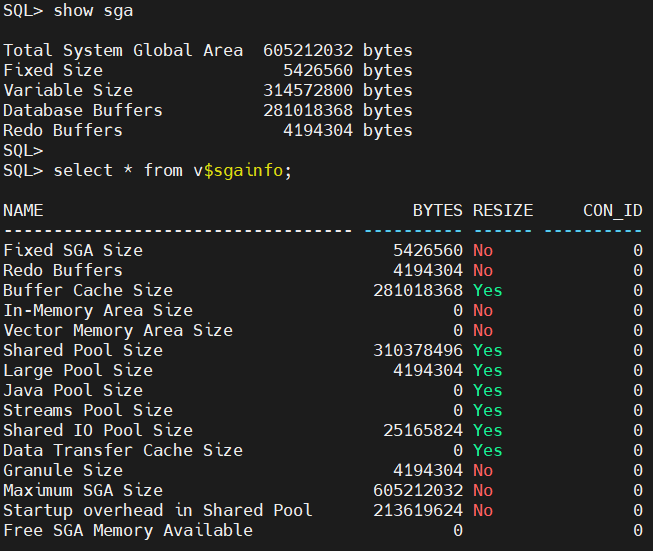The image size is (653, 551).
Task: Click the CON_ID column header
Action: 612,210
